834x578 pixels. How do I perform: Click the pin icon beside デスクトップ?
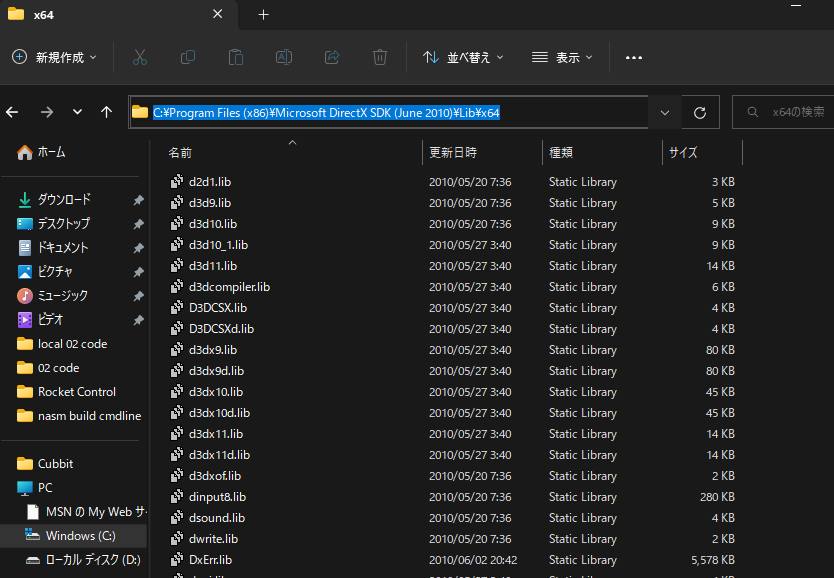point(138,224)
